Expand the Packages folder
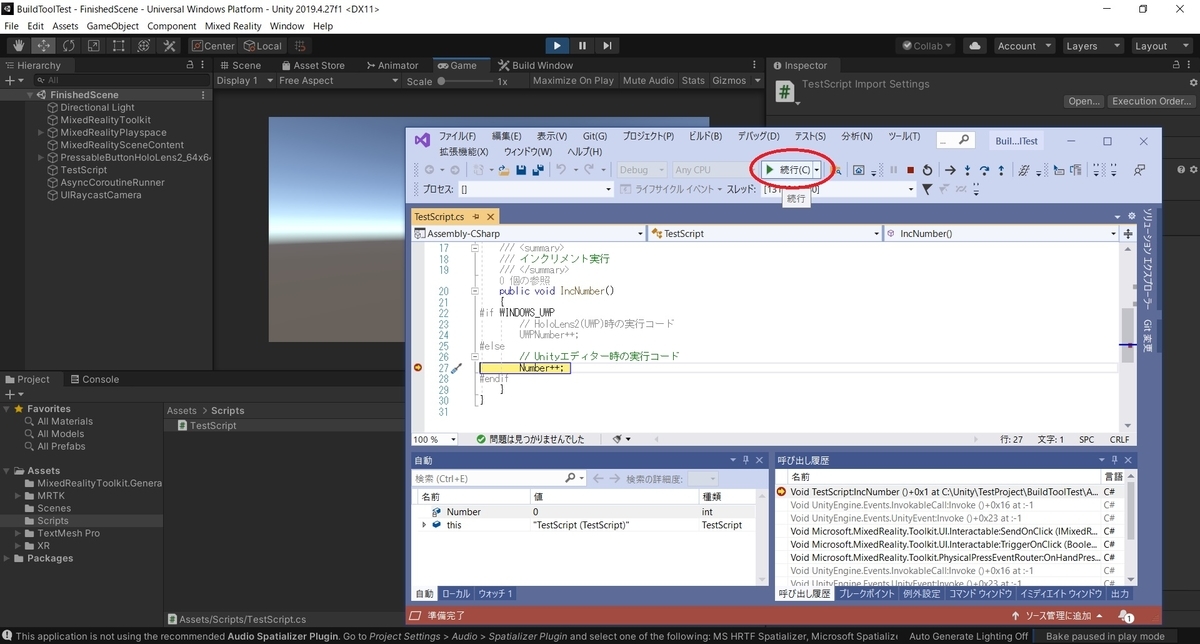Viewport: 1200px width, 644px height. [7, 558]
